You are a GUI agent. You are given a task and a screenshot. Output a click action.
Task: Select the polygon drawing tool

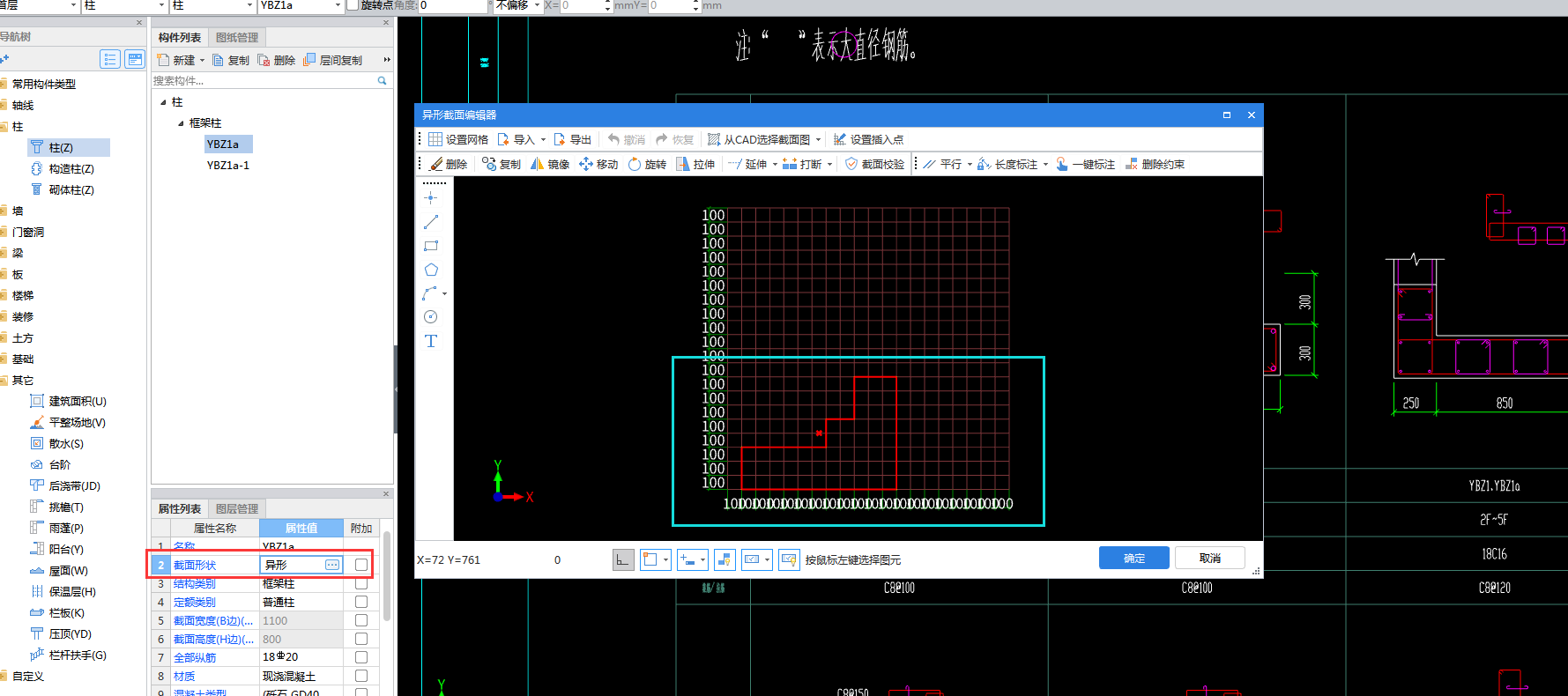[x=431, y=270]
